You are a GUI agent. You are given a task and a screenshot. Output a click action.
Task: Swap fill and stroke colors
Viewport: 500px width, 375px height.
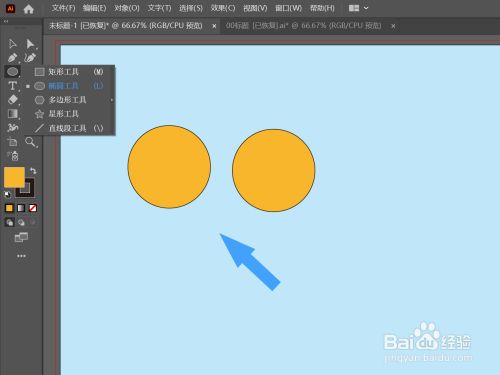33,171
